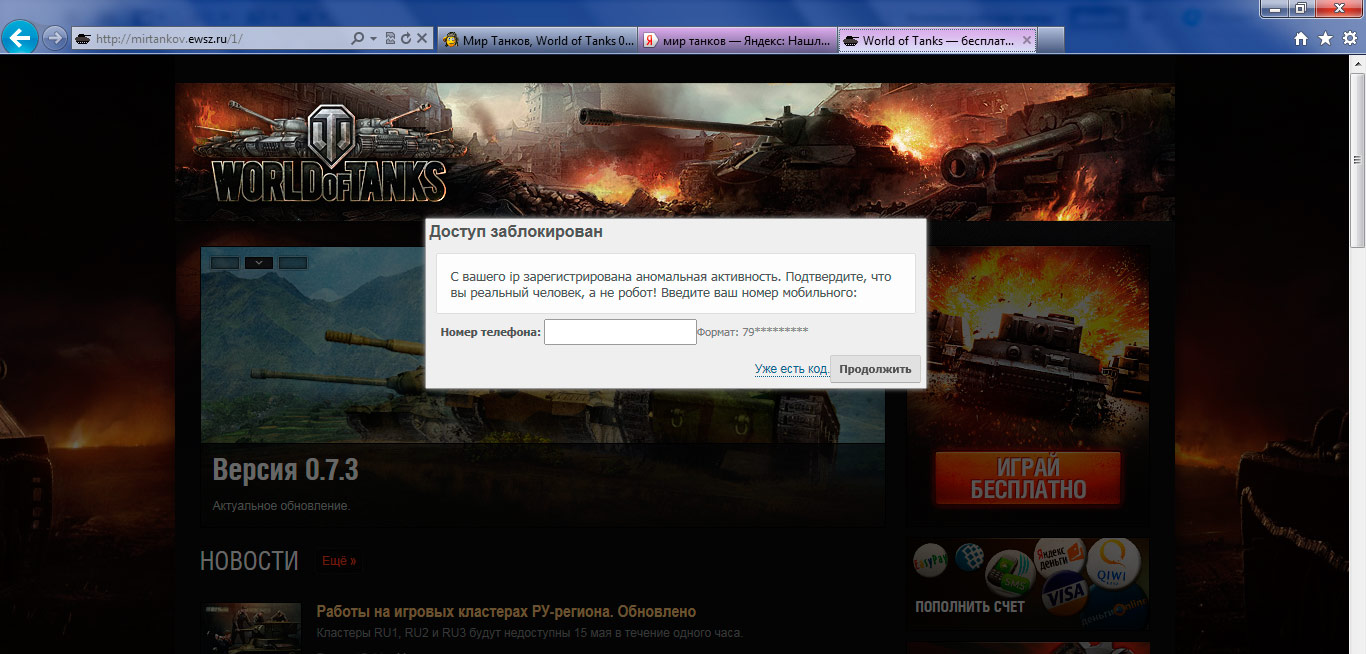The width and height of the screenshot is (1366, 654).
Task: Click the 'Играй бесплатно' orange button
Action: [1028, 479]
